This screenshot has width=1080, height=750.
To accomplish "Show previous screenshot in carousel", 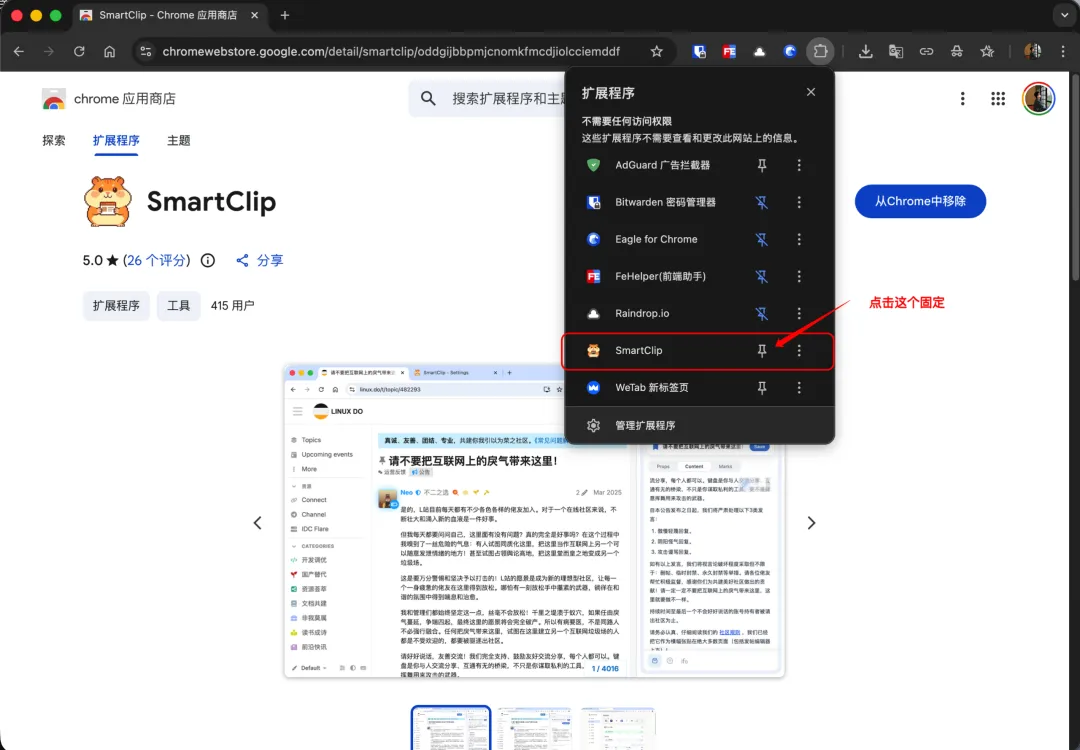I will [x=258, y=523].
